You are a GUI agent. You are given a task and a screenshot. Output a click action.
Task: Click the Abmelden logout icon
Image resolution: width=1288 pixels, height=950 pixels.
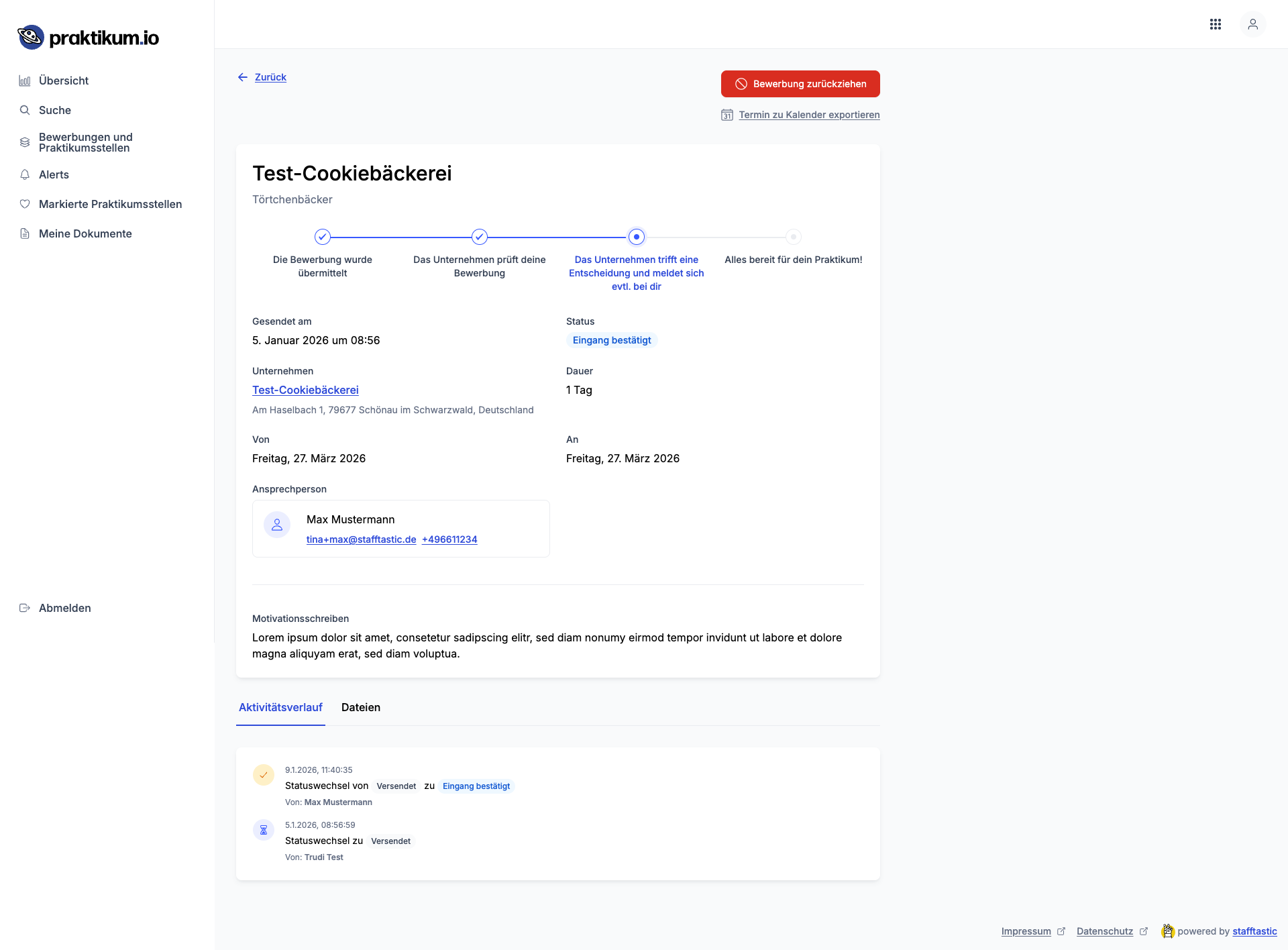point(25,608)
